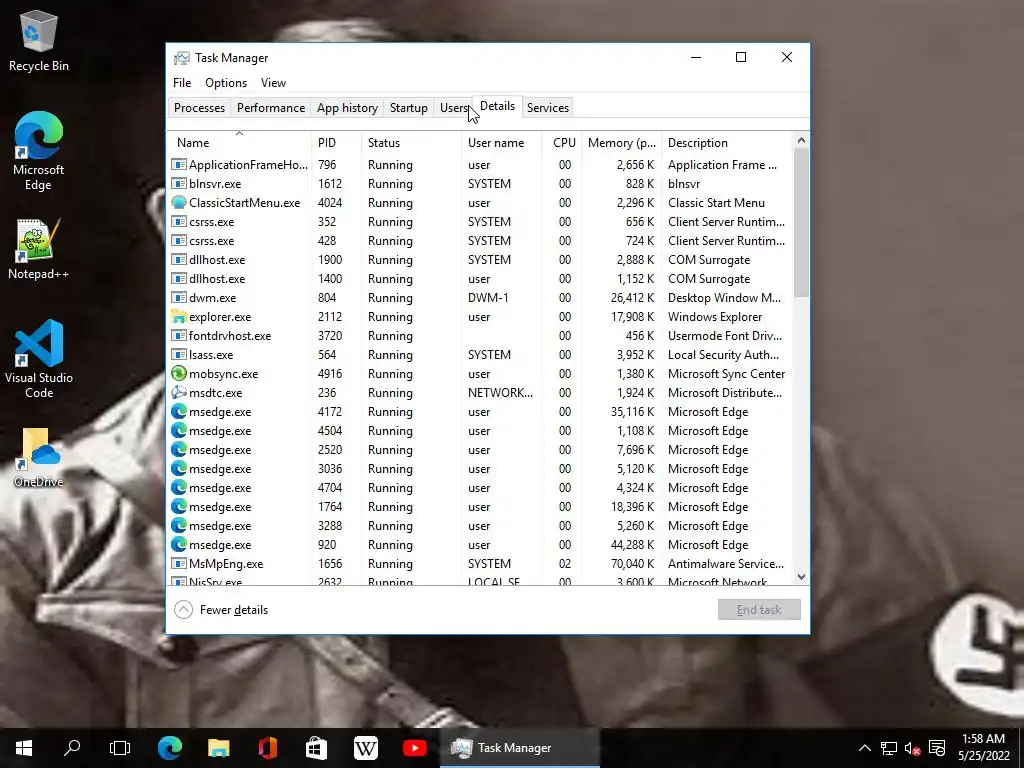Minimize the Task Manager window
This screenshot has height=768, width=1024.
click(x=696, y=57)
